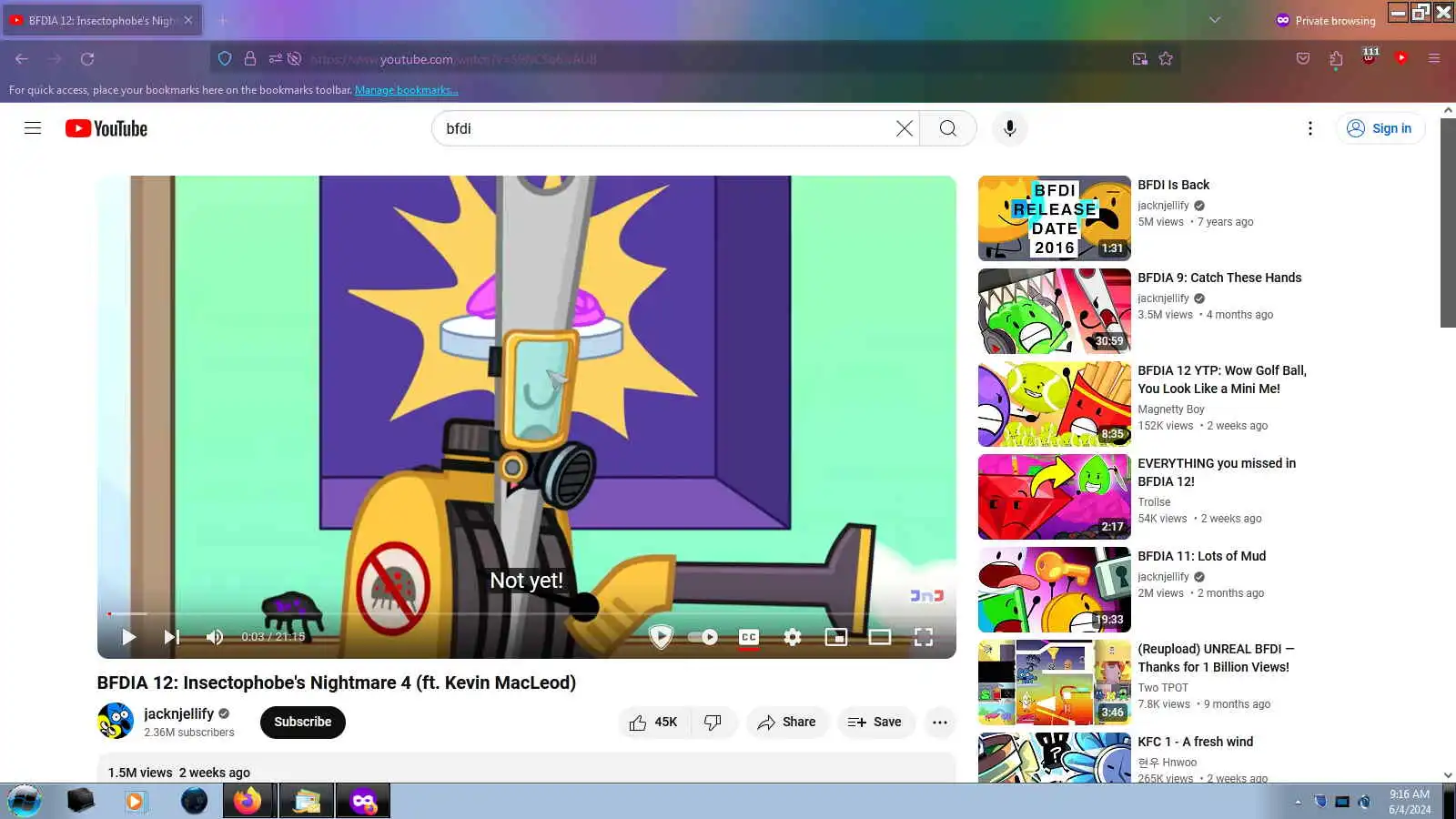1456x819 pixels.
Task: Dislike the video with thumbs down
Action: tap(713, 723)
